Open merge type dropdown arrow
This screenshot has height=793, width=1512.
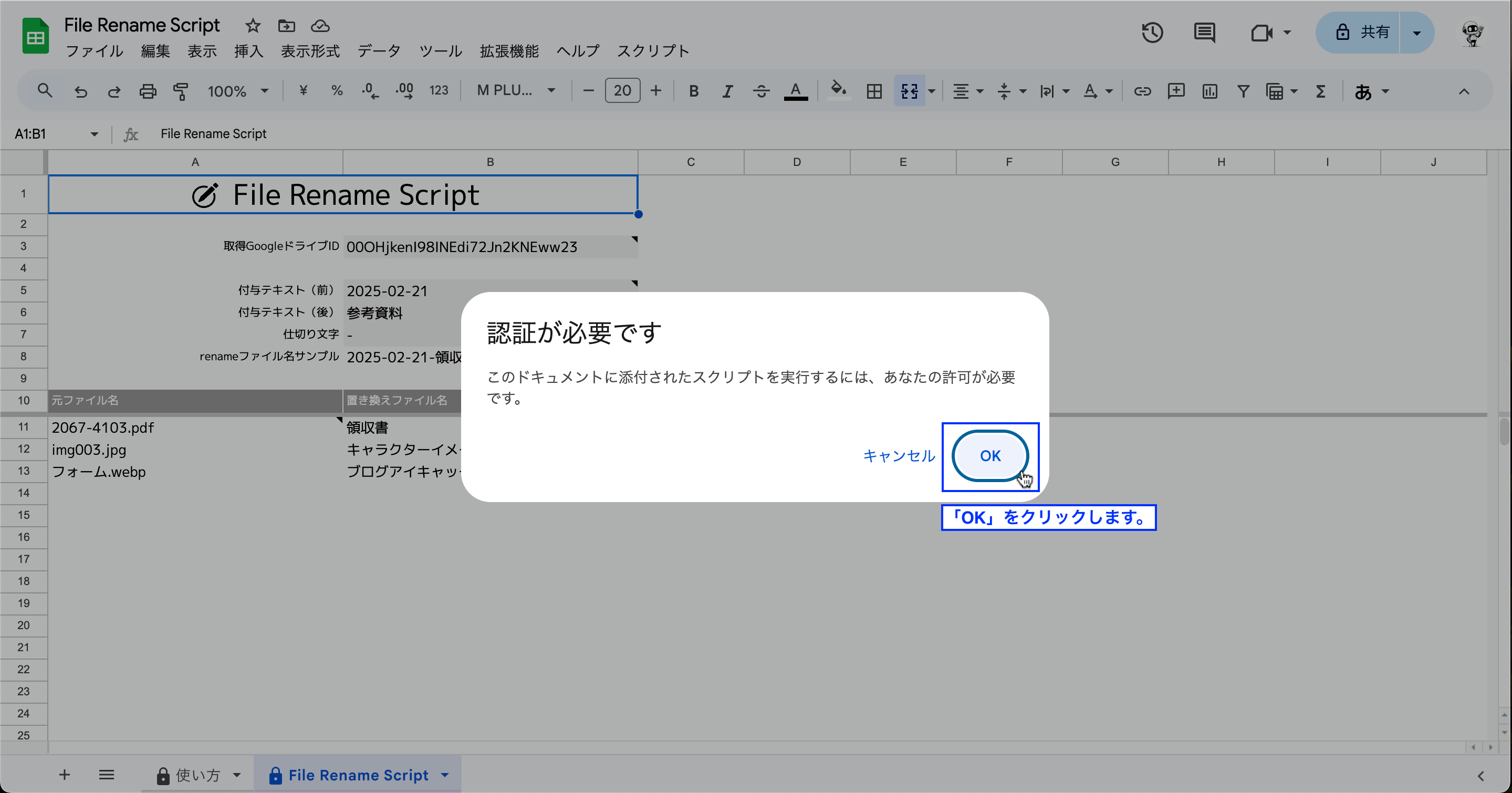coord(932,91)
